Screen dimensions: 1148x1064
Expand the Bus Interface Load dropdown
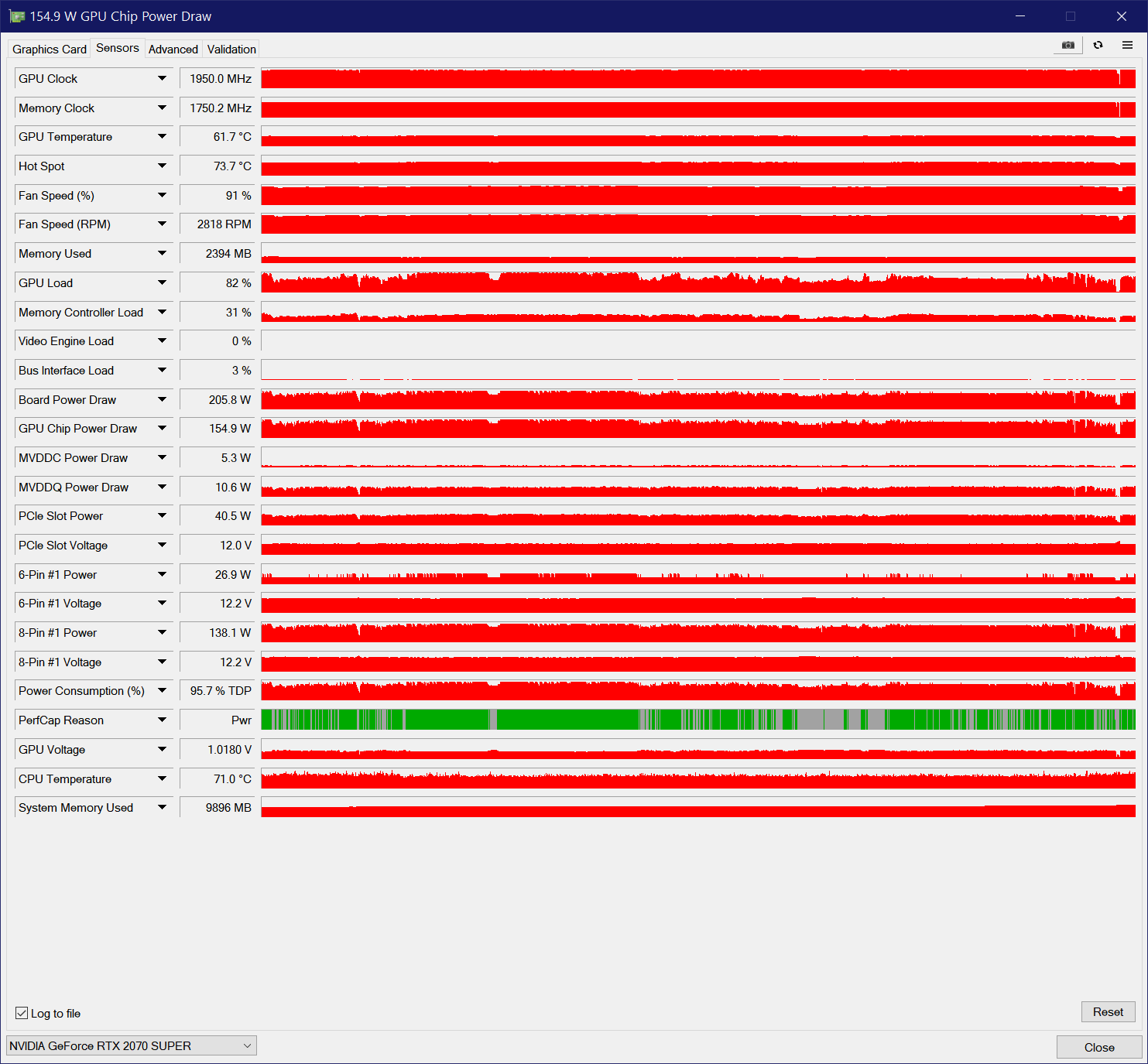click(162, 371)
